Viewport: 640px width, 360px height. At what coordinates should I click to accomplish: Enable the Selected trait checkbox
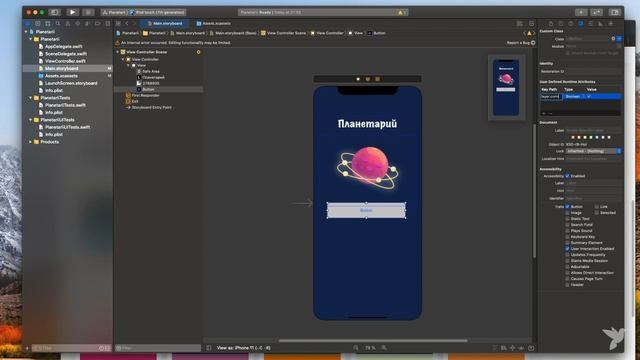[x=596, y=213]
